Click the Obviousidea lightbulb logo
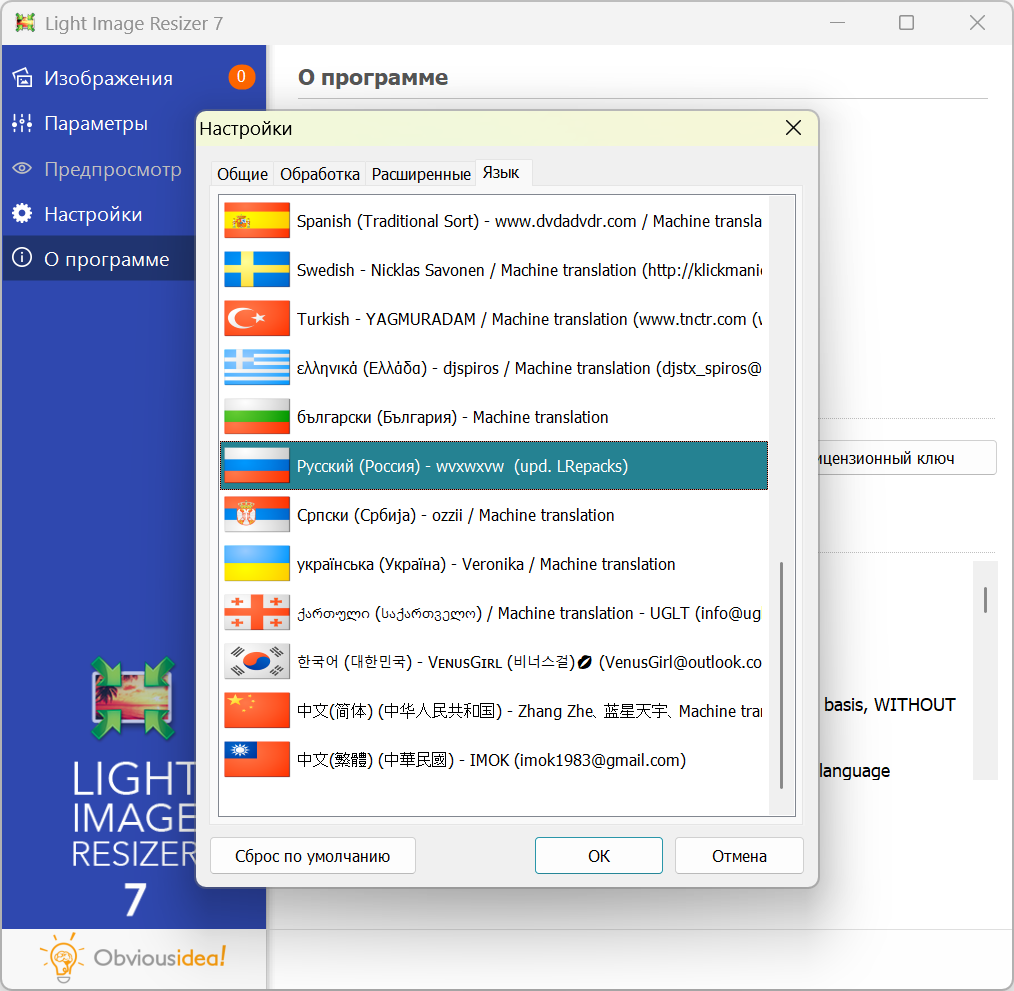Viewport: 1014px width, 991px height. 62,958
